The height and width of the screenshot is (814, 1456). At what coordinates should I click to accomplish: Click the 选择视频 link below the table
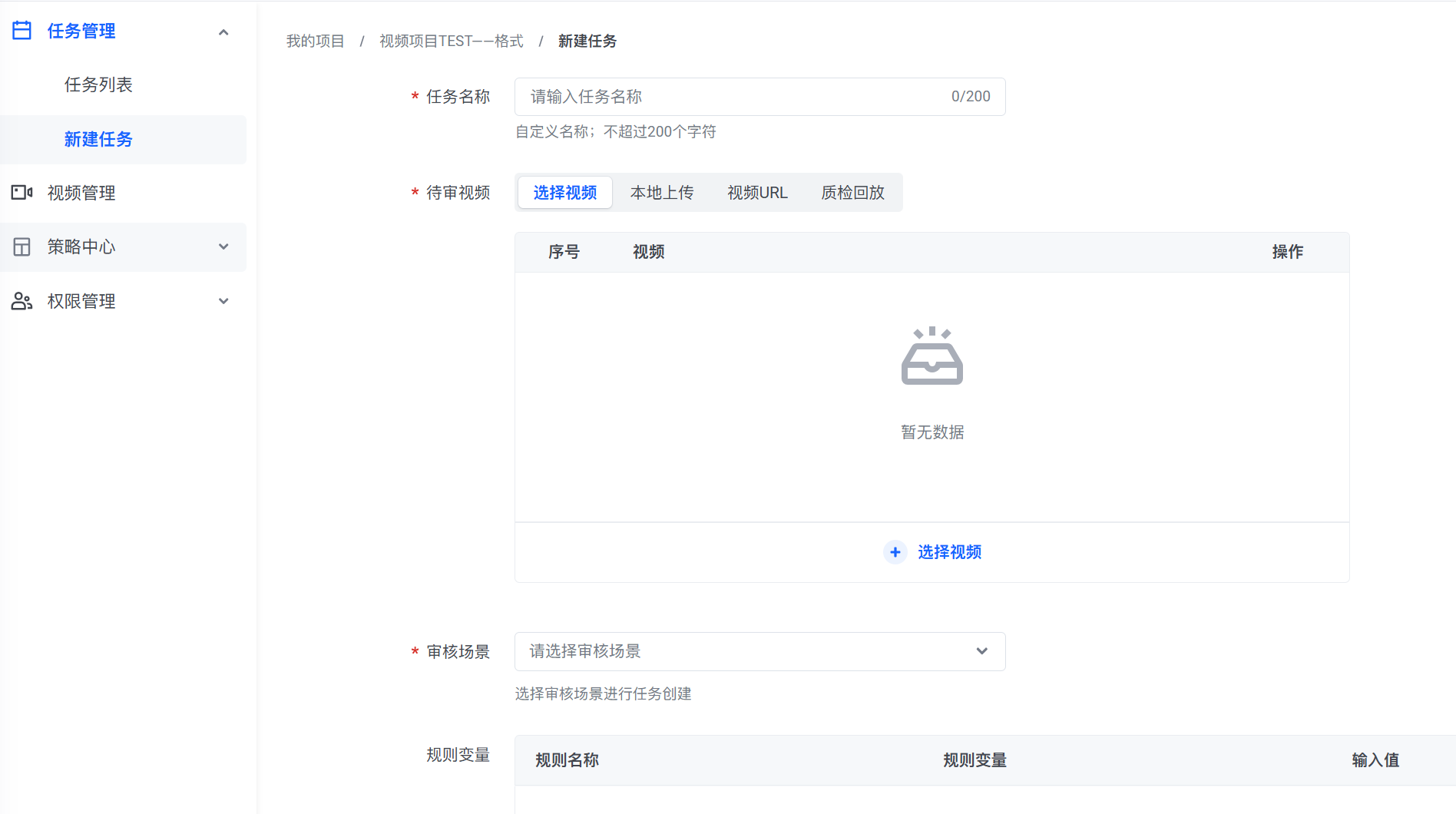pyautogui.click(x=949, y=552)
